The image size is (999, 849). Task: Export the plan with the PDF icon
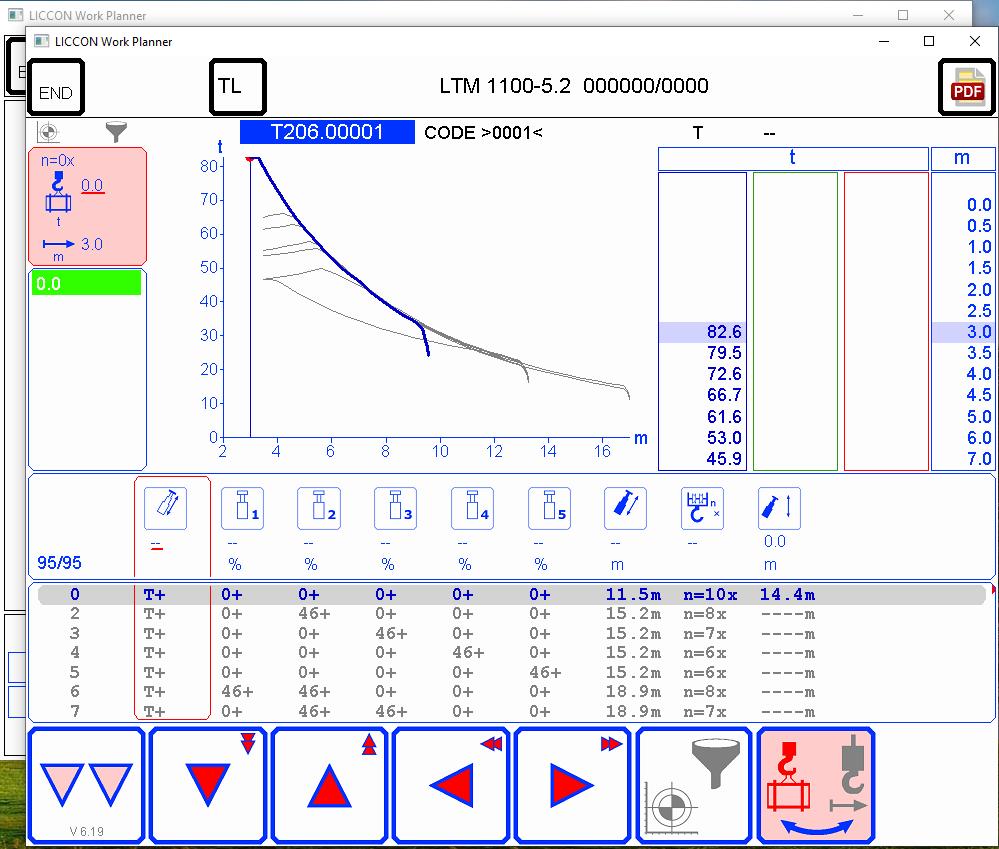click(967, 87)
